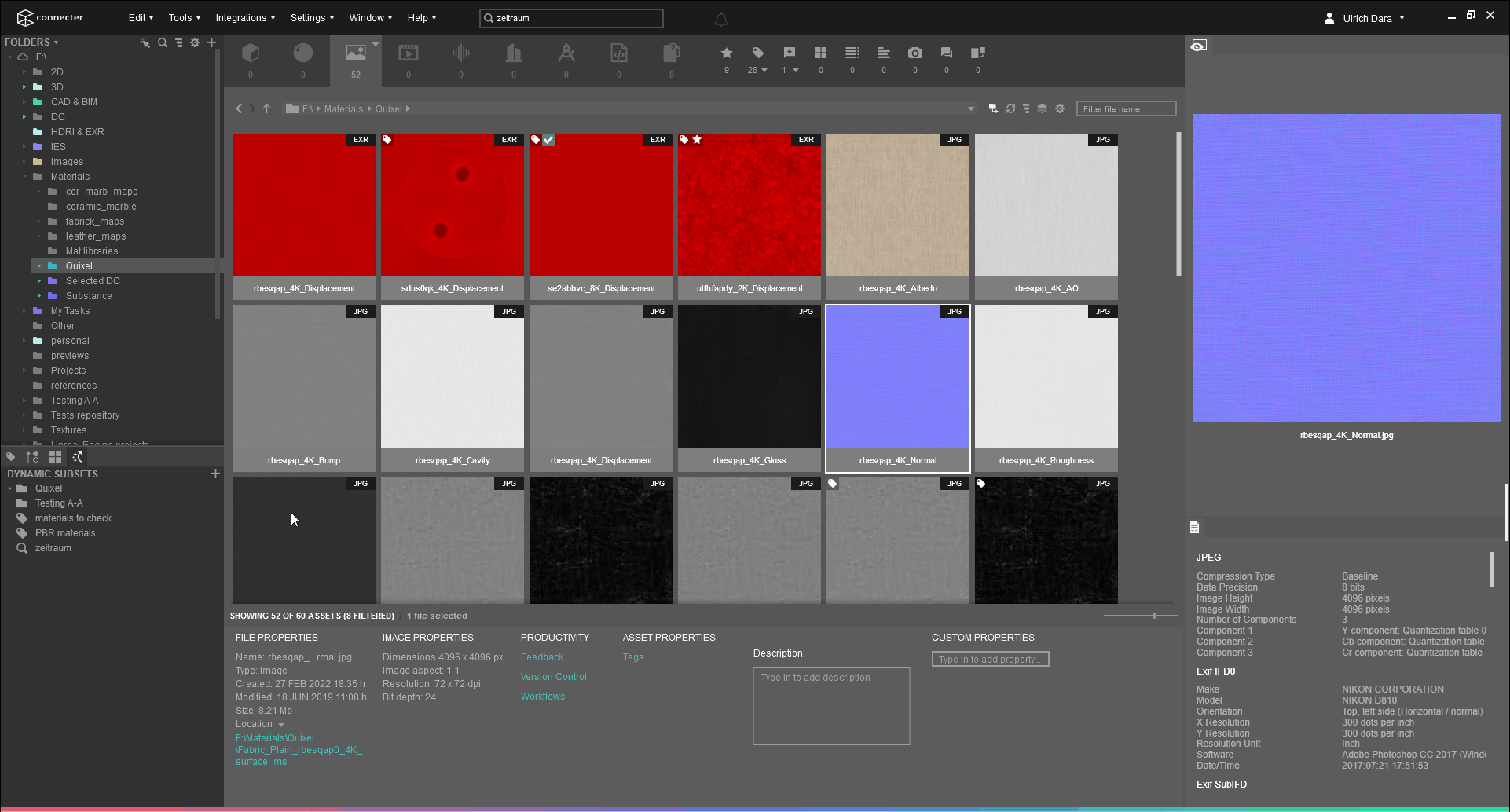Click the camera preview filter icon
The height and width of the screenshot is (812, 1510).
[x=915, y=53]
